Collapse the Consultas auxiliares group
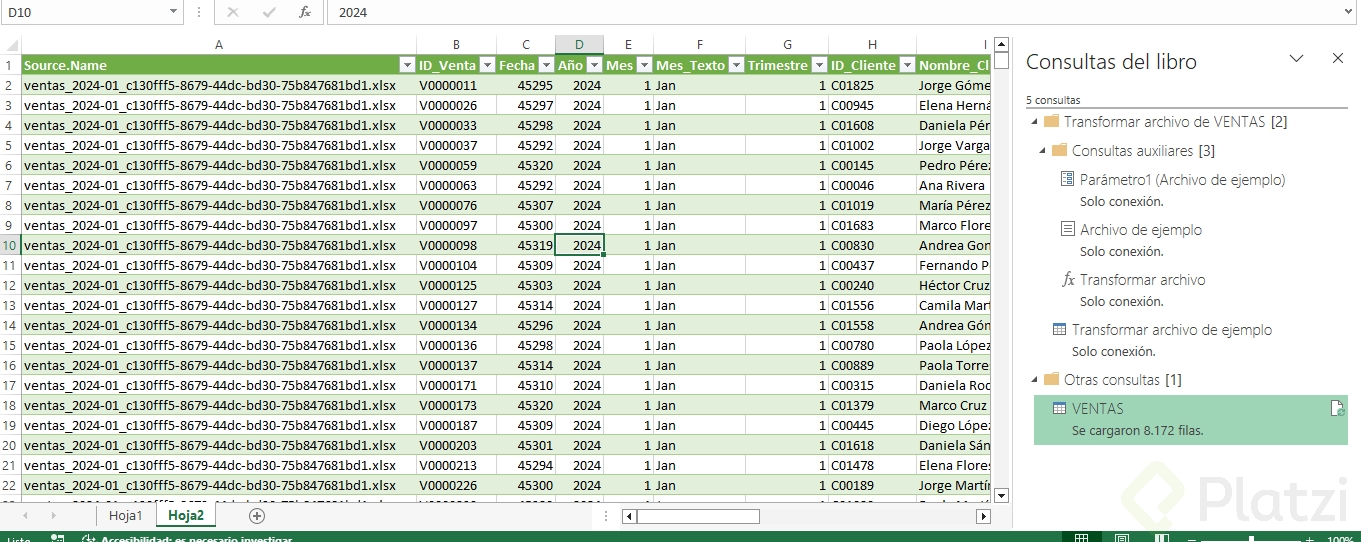The width and height of the screenshot is (1361, 542). (x=1042, y=151)
